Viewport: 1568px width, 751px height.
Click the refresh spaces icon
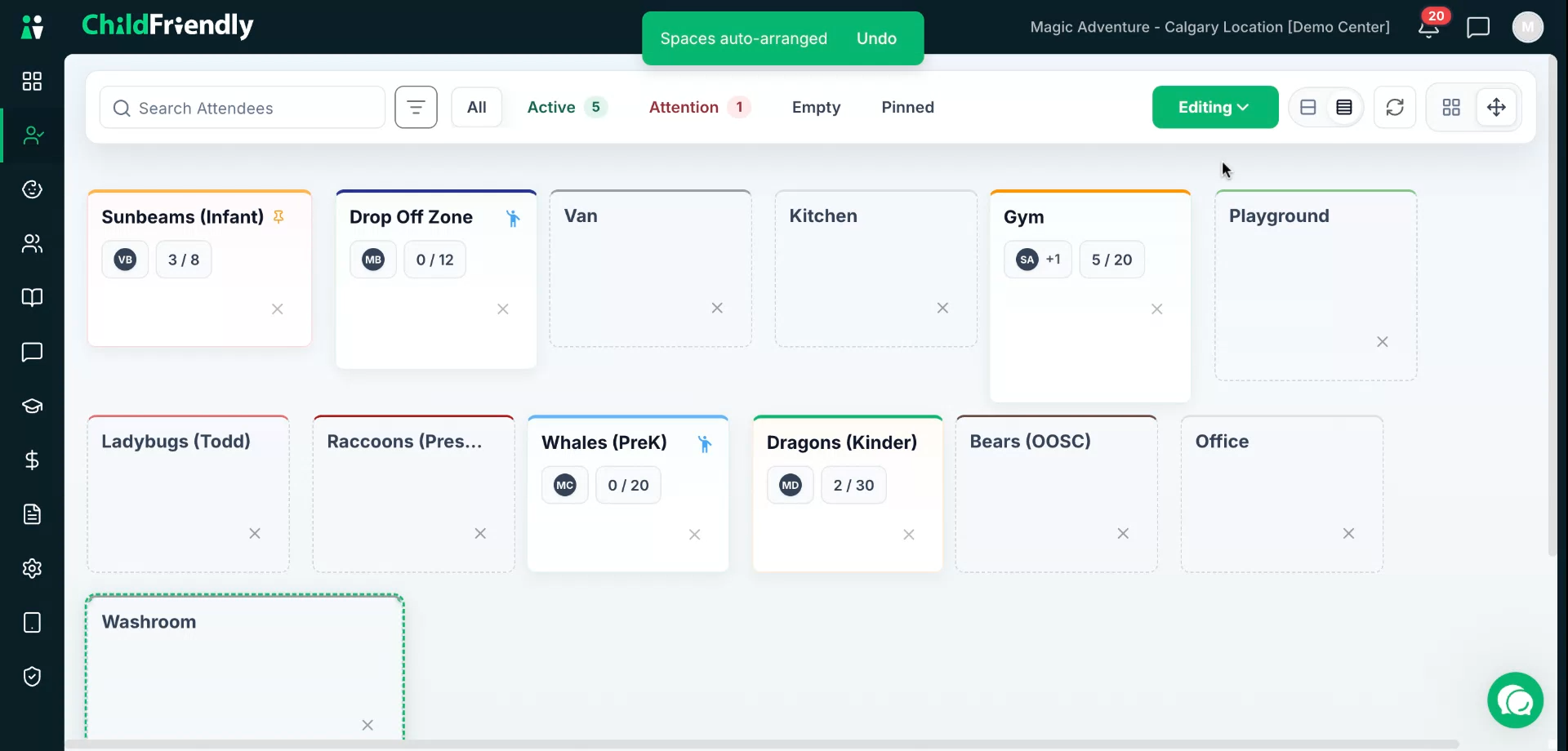point(1395,107)
